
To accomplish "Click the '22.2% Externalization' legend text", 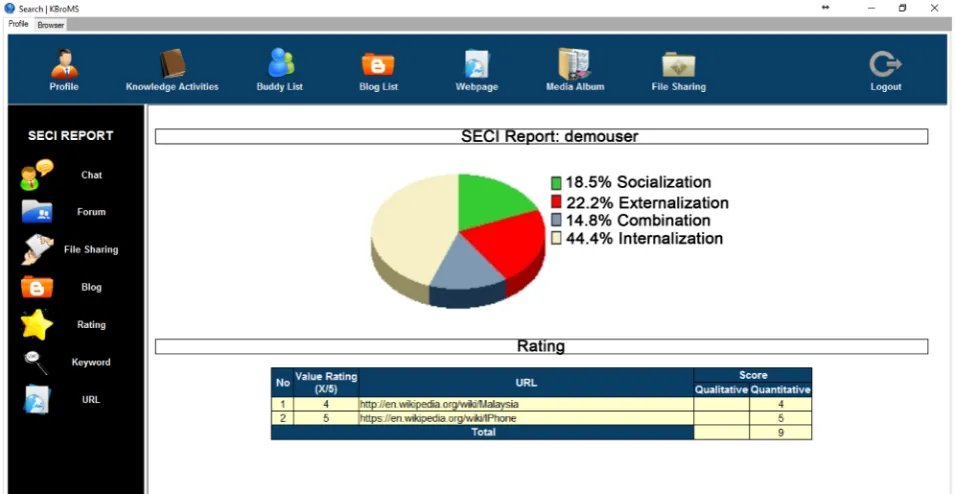I will pyautogui.click(x=647, y=202).
